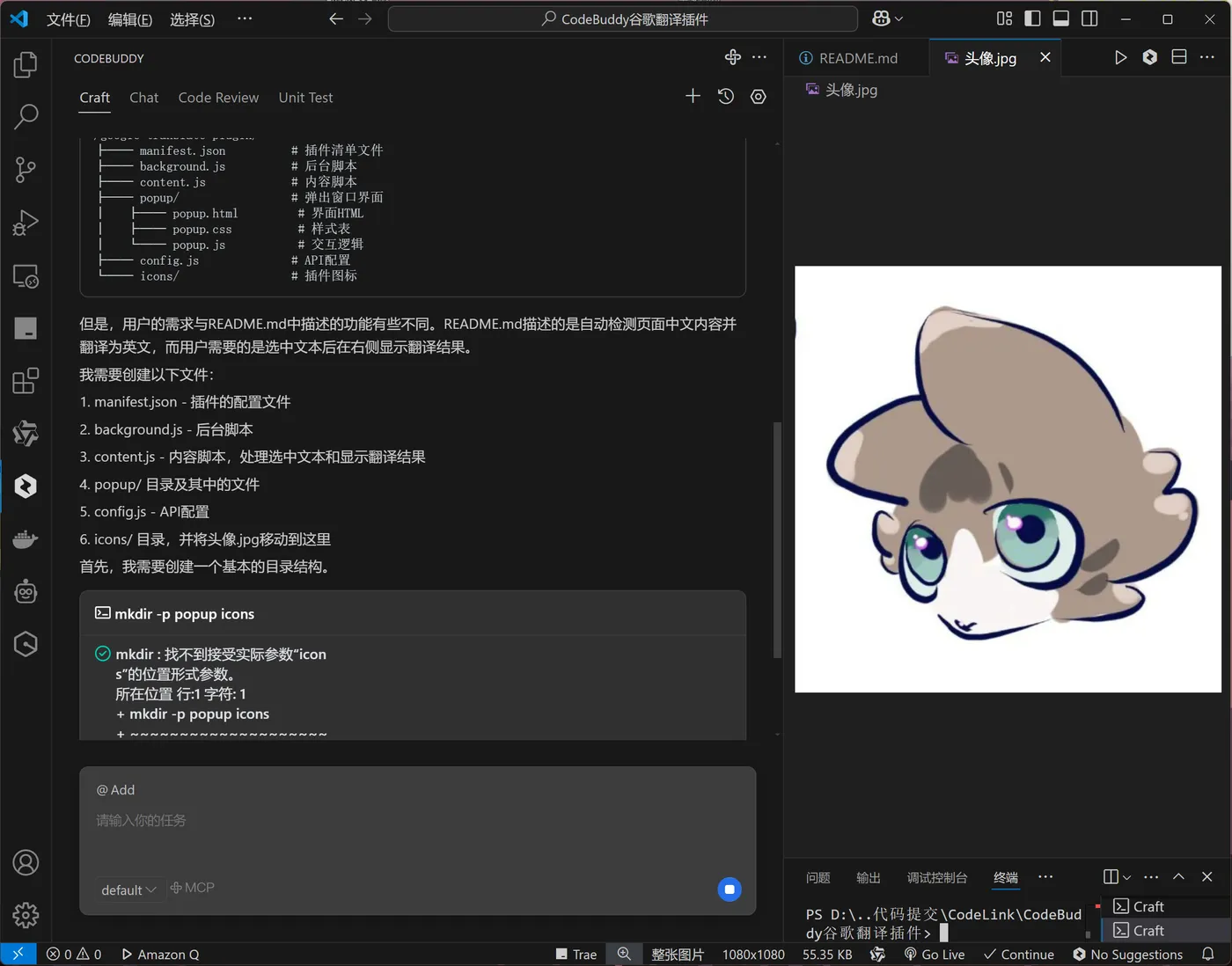Switch to the Code Review tab
Image resolution: width=1232 pixels, height=966 pixels.
point(218,98)
